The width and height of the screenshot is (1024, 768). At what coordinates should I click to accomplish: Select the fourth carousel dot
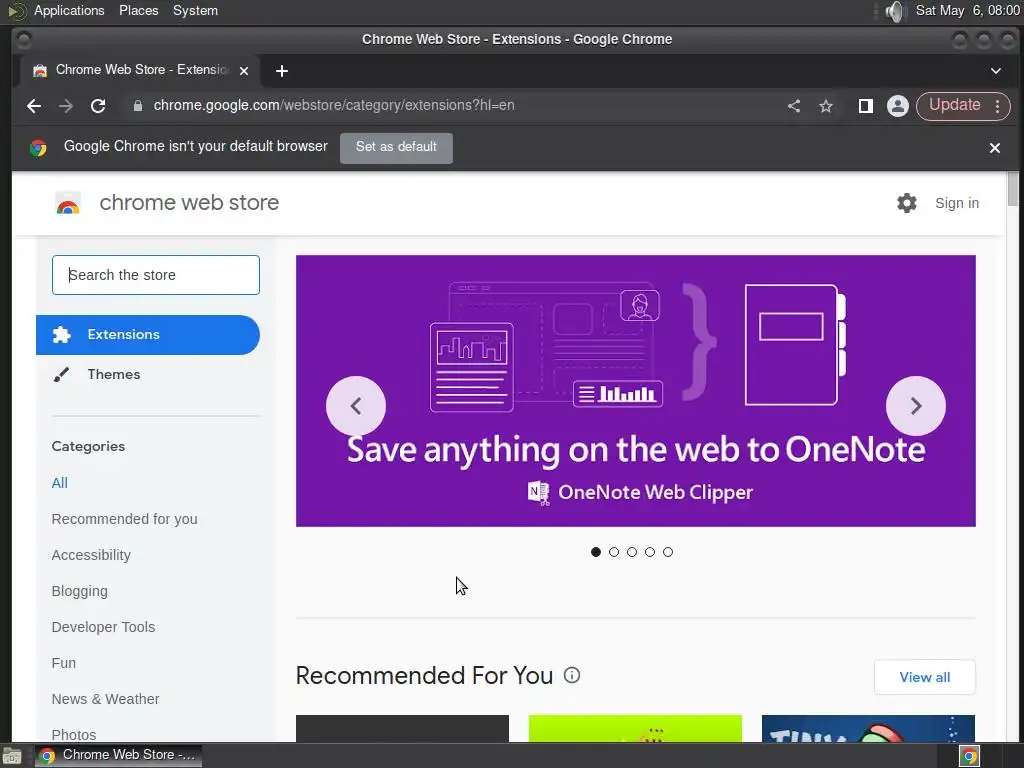650,552
